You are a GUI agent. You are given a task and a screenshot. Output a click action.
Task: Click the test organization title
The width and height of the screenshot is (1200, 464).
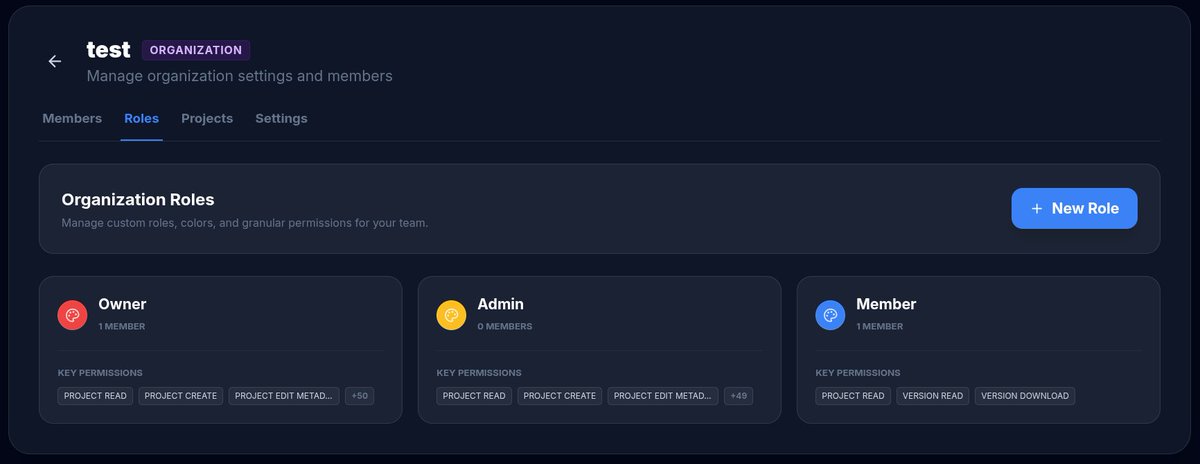point(108,50)
